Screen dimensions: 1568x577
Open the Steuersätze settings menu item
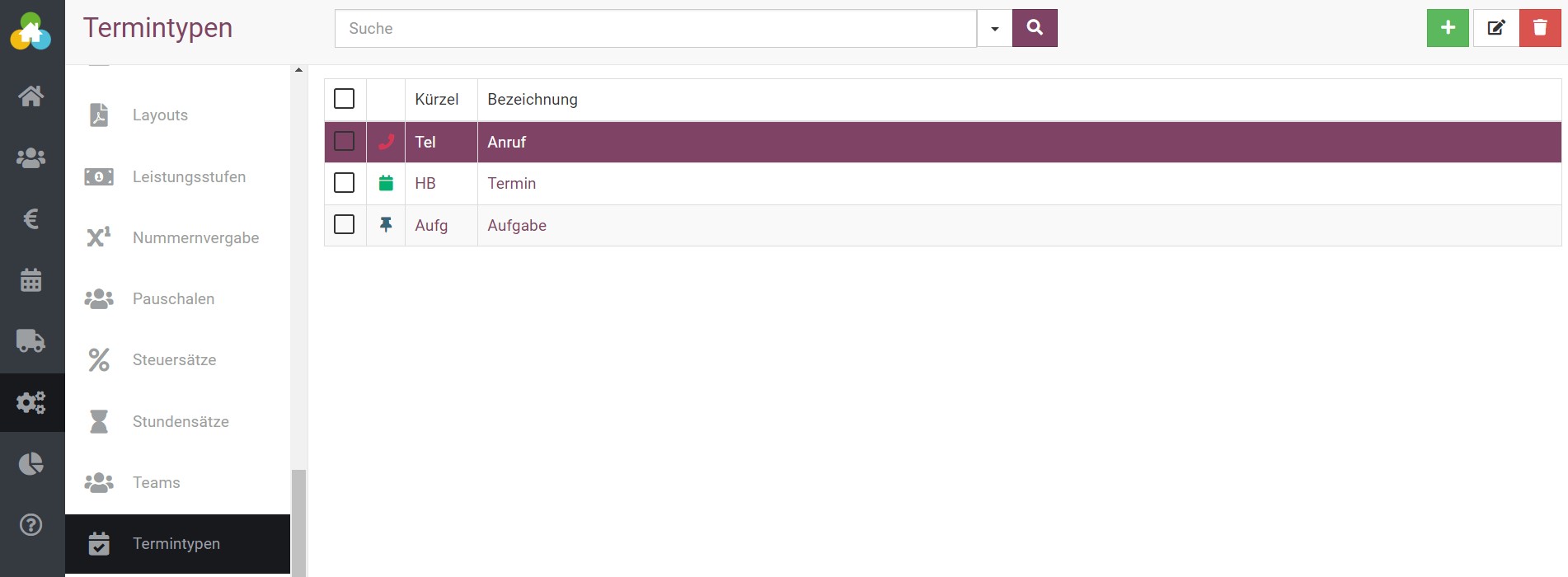pos(174,360)
